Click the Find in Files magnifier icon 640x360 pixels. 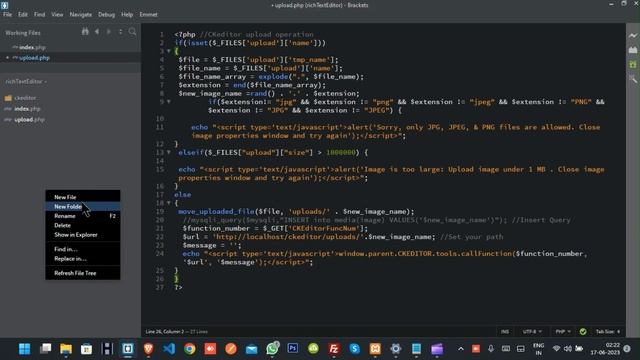click(132, 31)
